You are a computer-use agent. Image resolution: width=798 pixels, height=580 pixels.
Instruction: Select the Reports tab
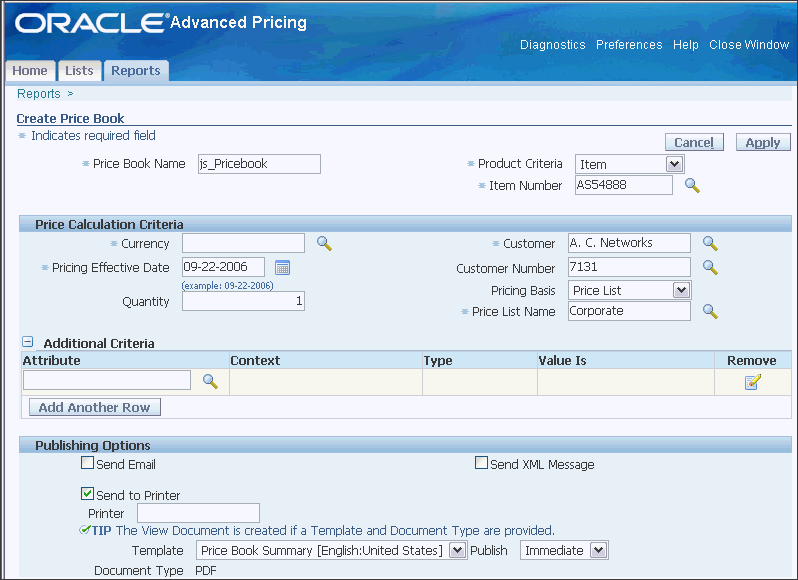136,70
